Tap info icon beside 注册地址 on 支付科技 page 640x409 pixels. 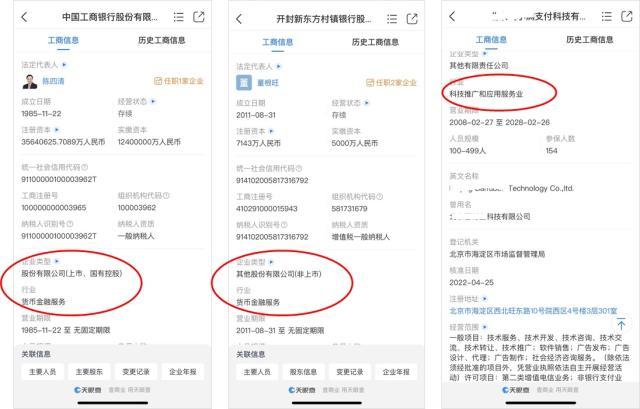tap(484, 299)
